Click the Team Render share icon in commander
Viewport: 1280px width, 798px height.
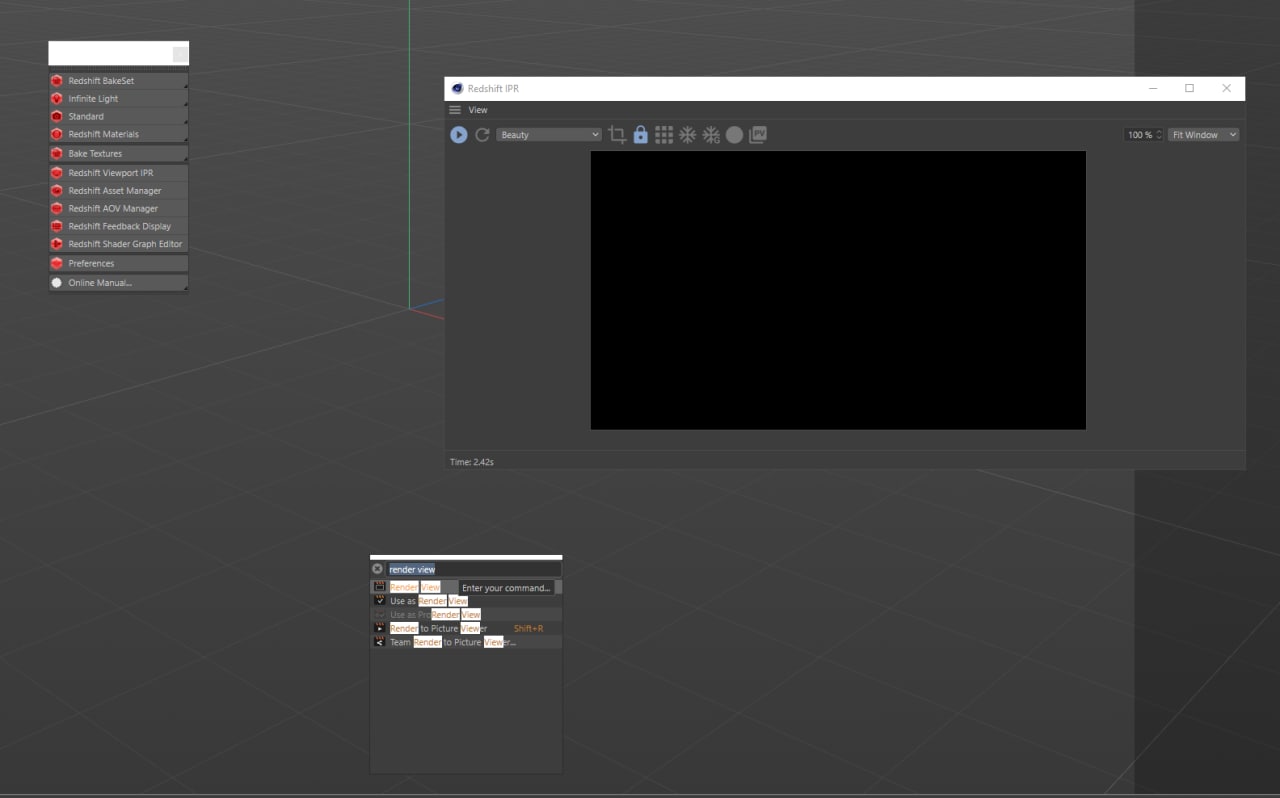(x=379, y=642)
